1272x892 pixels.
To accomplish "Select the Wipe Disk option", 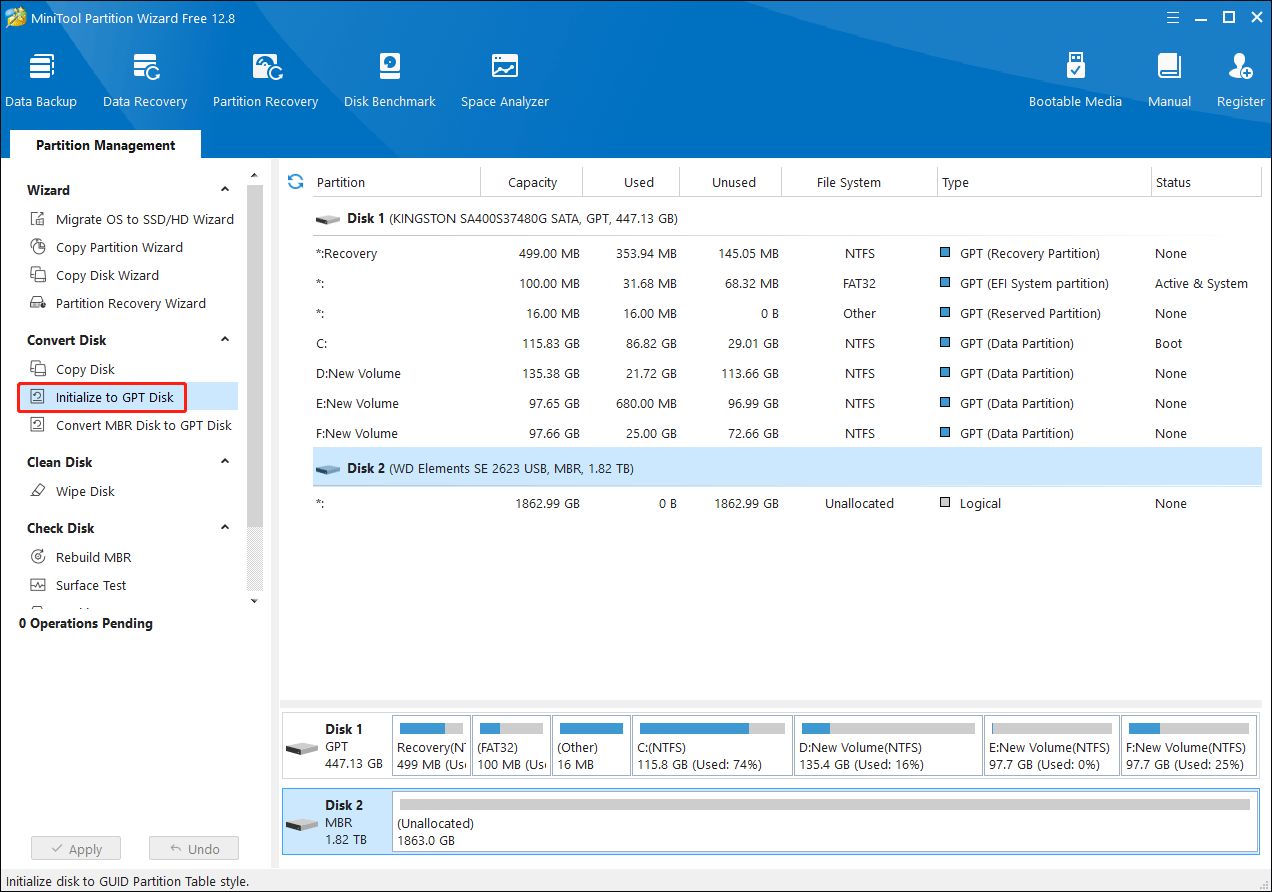I will pyautogui.click(x=85, y=491).
